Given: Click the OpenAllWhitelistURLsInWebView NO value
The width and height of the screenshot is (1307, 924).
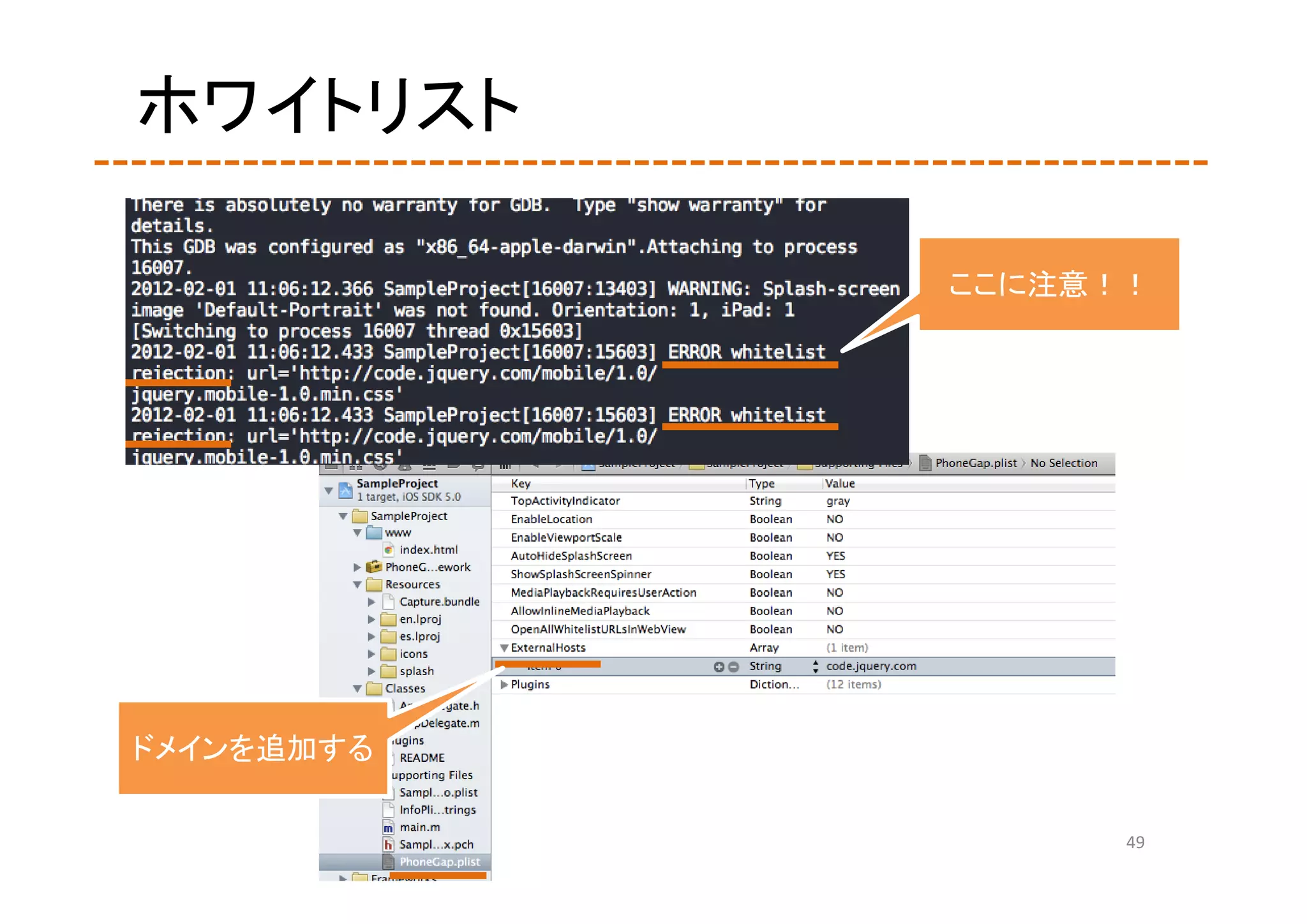Looking at the screenshot, I should pos(835,629).
